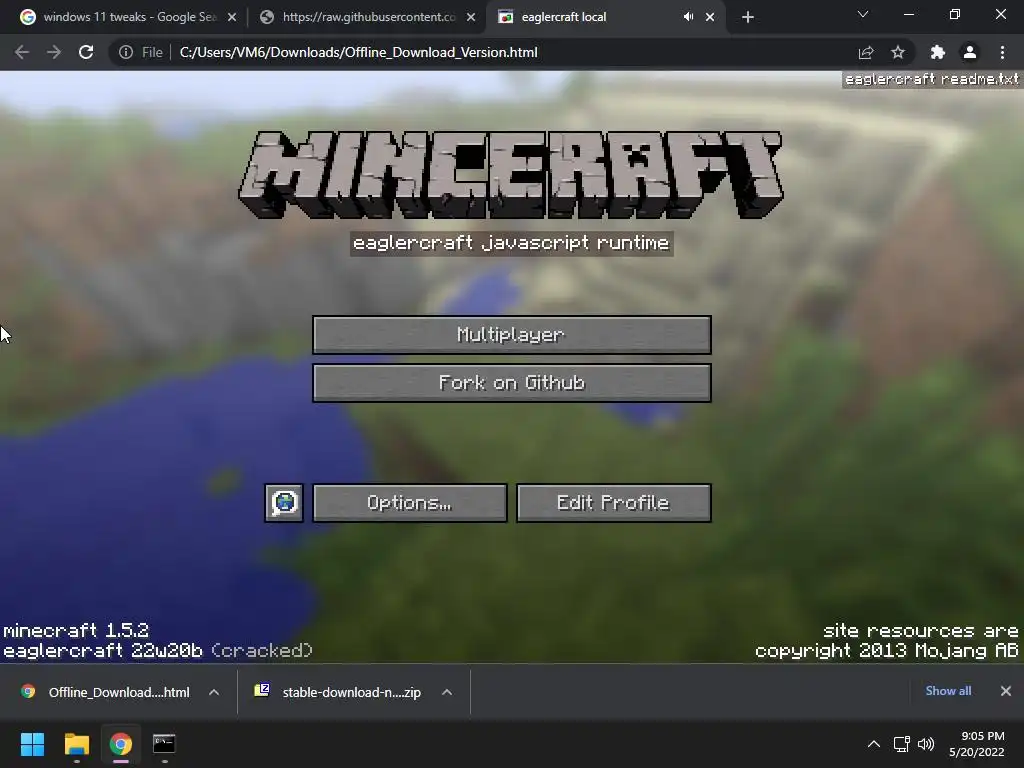
Task: Click the Fork on Github button
Action: (x=511, y=383)
